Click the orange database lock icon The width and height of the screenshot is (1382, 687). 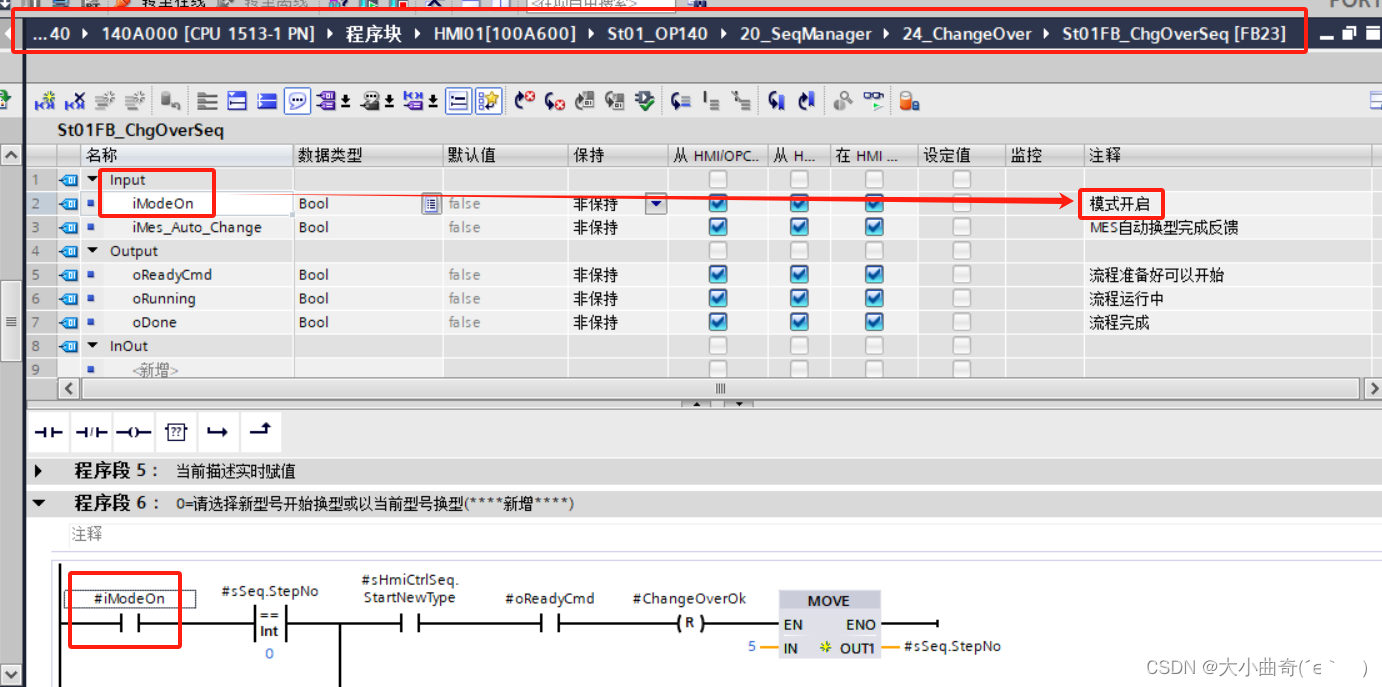coord(909,100)
